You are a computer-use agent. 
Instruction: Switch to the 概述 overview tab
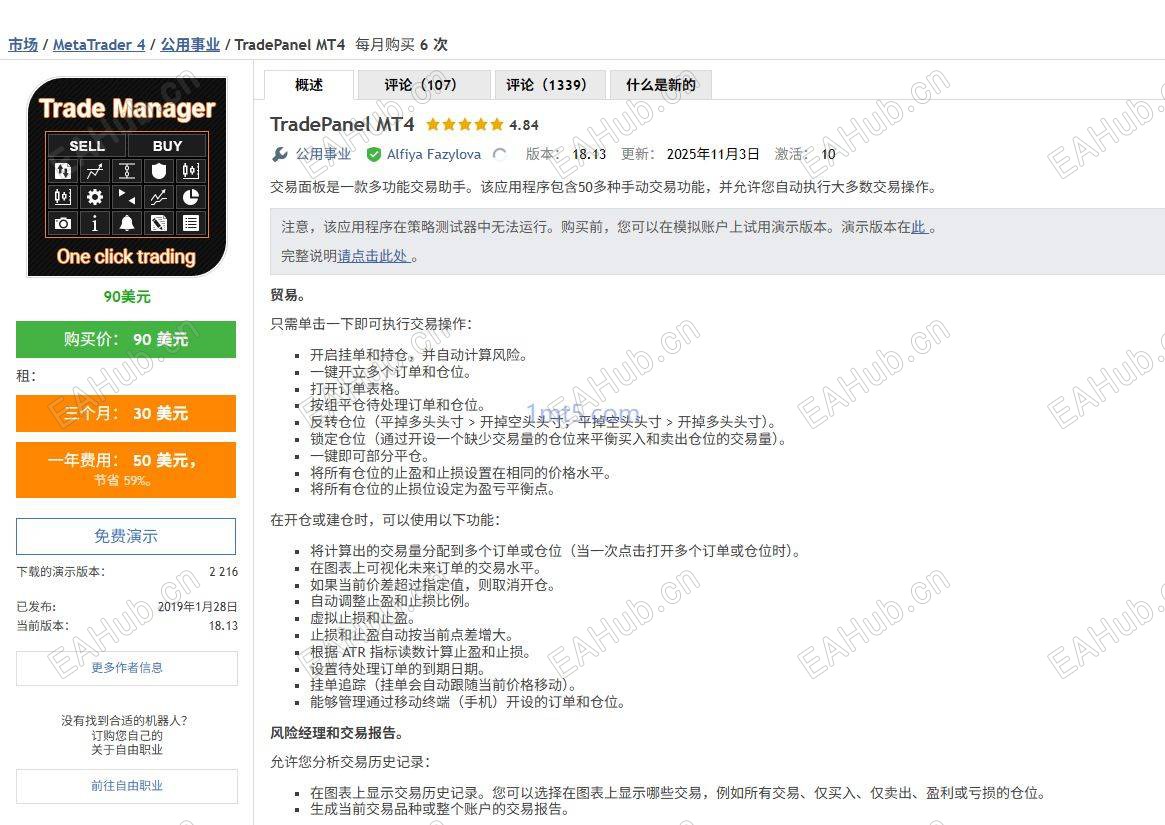click(308, 85)
